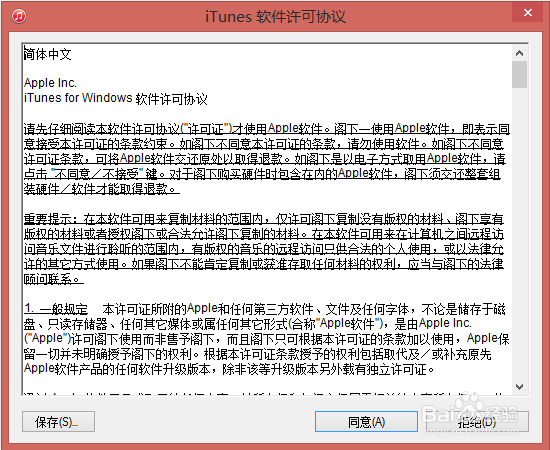Close the iTunes license agreement dialog
The image size is (550, 450).
click(528, 13)
